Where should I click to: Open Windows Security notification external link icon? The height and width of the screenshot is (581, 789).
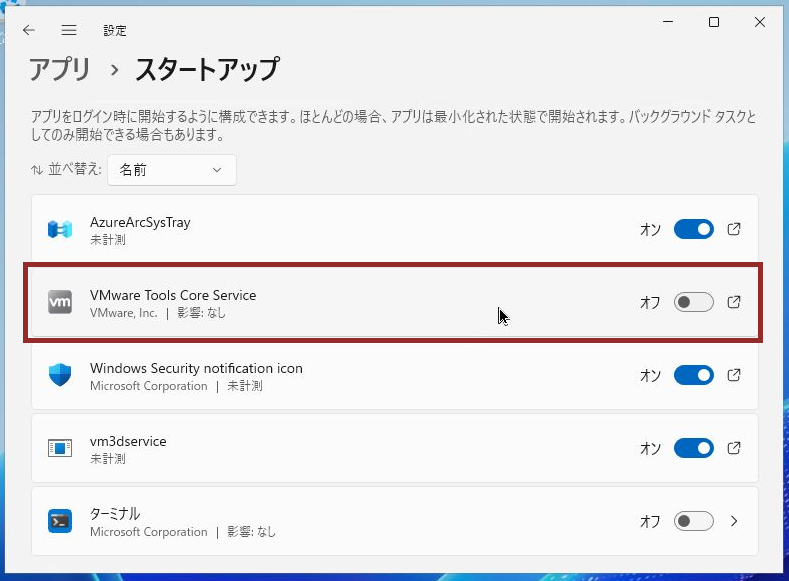734,375
